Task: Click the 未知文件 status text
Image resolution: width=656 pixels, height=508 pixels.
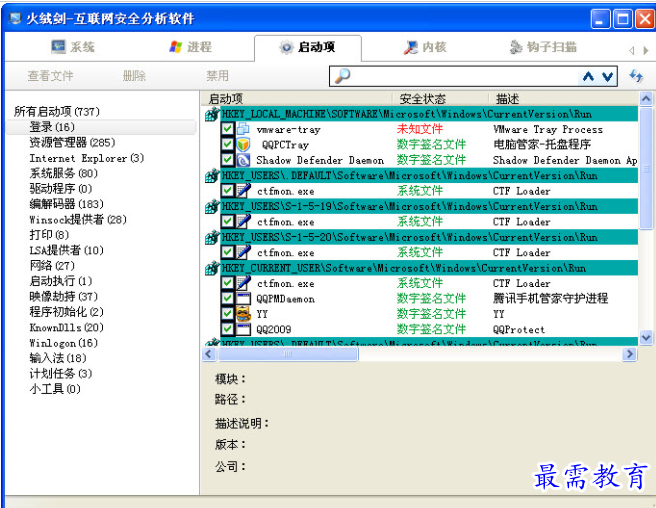Action: (x=420, y=129)
